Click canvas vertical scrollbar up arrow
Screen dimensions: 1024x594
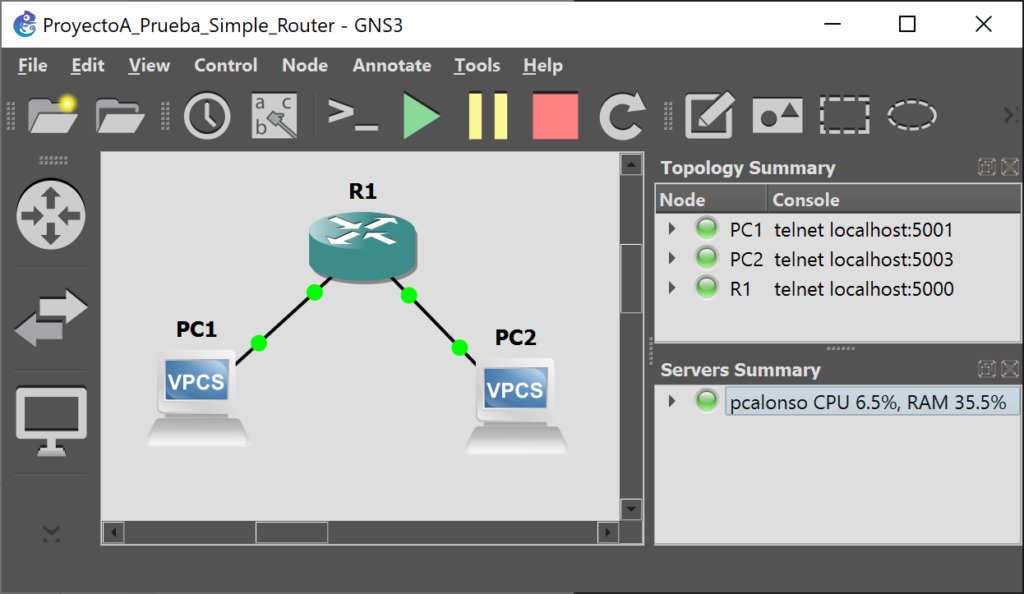[x=631, y=164]
